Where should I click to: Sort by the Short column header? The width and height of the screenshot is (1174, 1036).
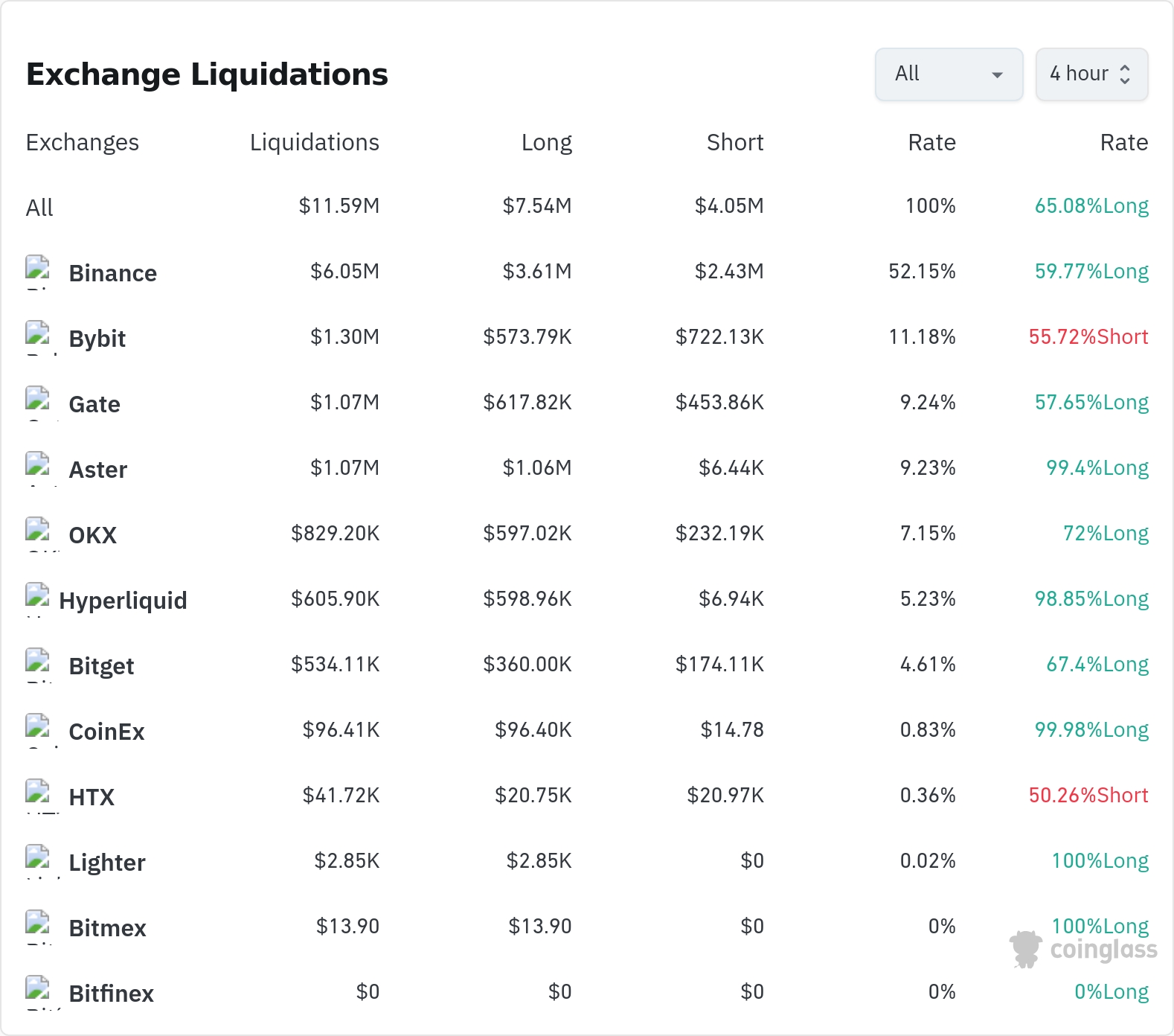(735, 142)
